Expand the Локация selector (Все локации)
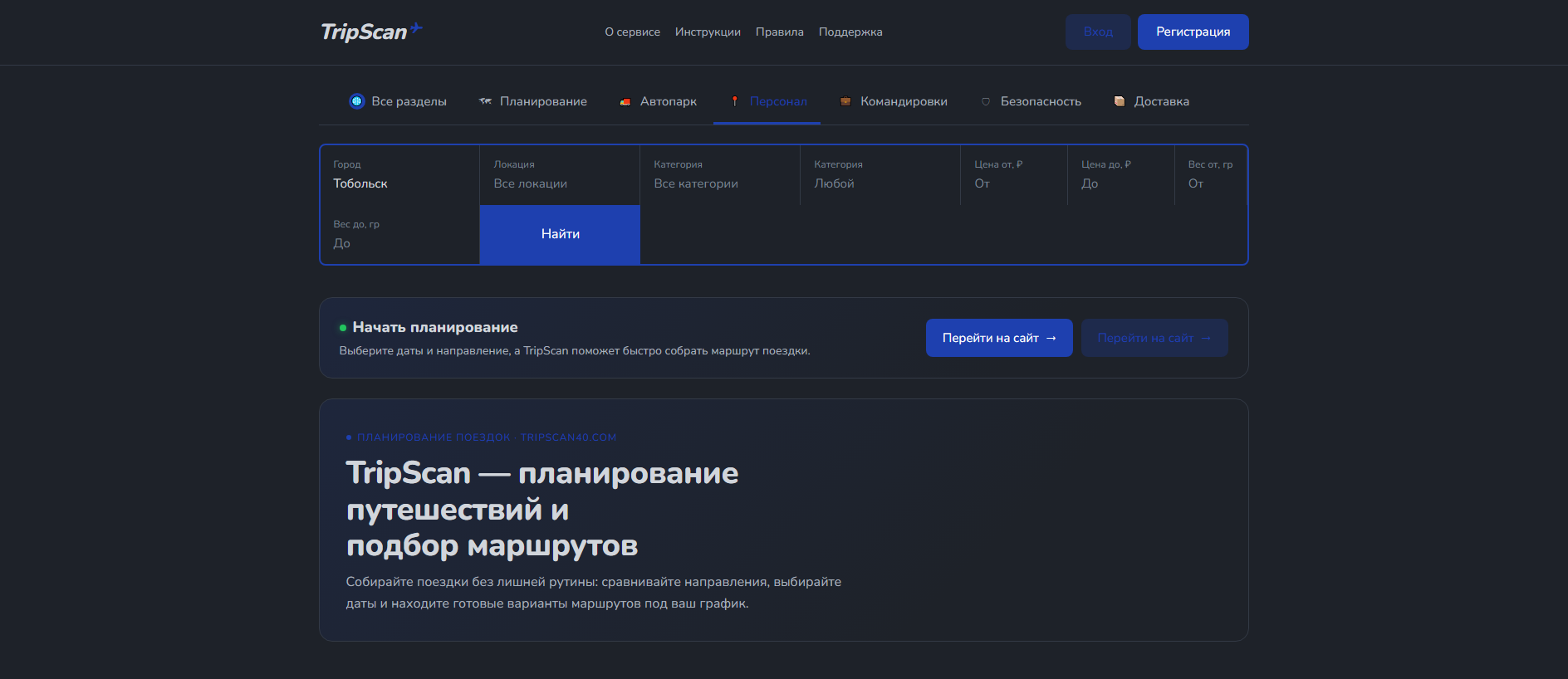Viewport: 1568px width, 679px height. (x=560, y=175)
